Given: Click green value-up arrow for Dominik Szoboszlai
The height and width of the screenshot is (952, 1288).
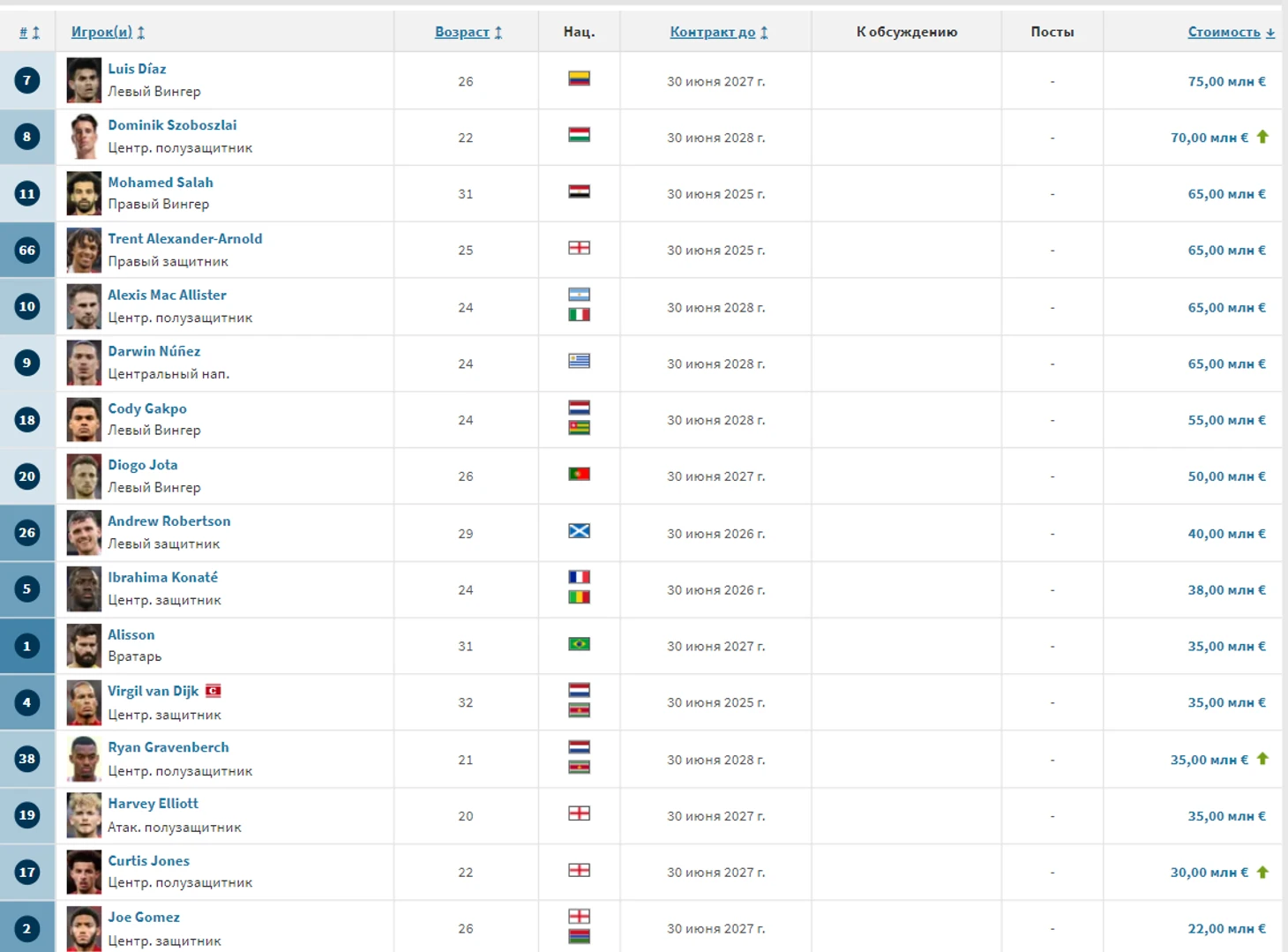Looking at the screenshot, I should click(1262, 137).
